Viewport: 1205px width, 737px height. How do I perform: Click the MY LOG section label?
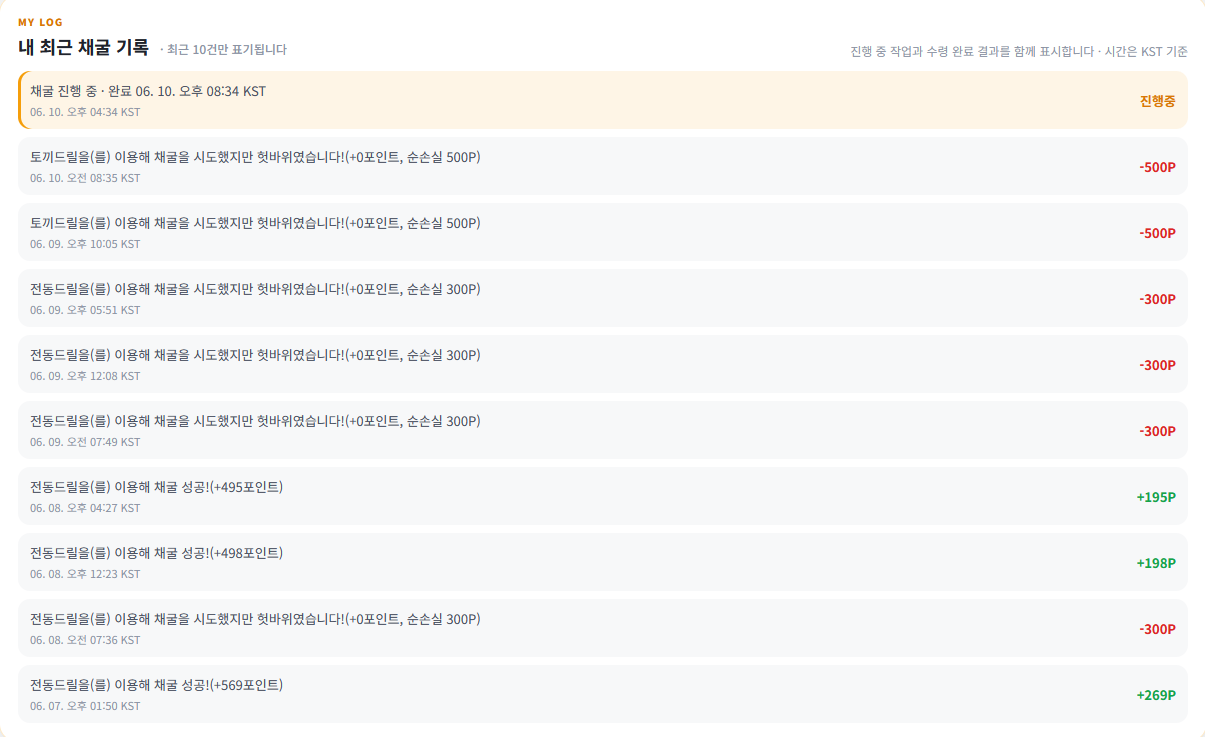click(40, 22)
